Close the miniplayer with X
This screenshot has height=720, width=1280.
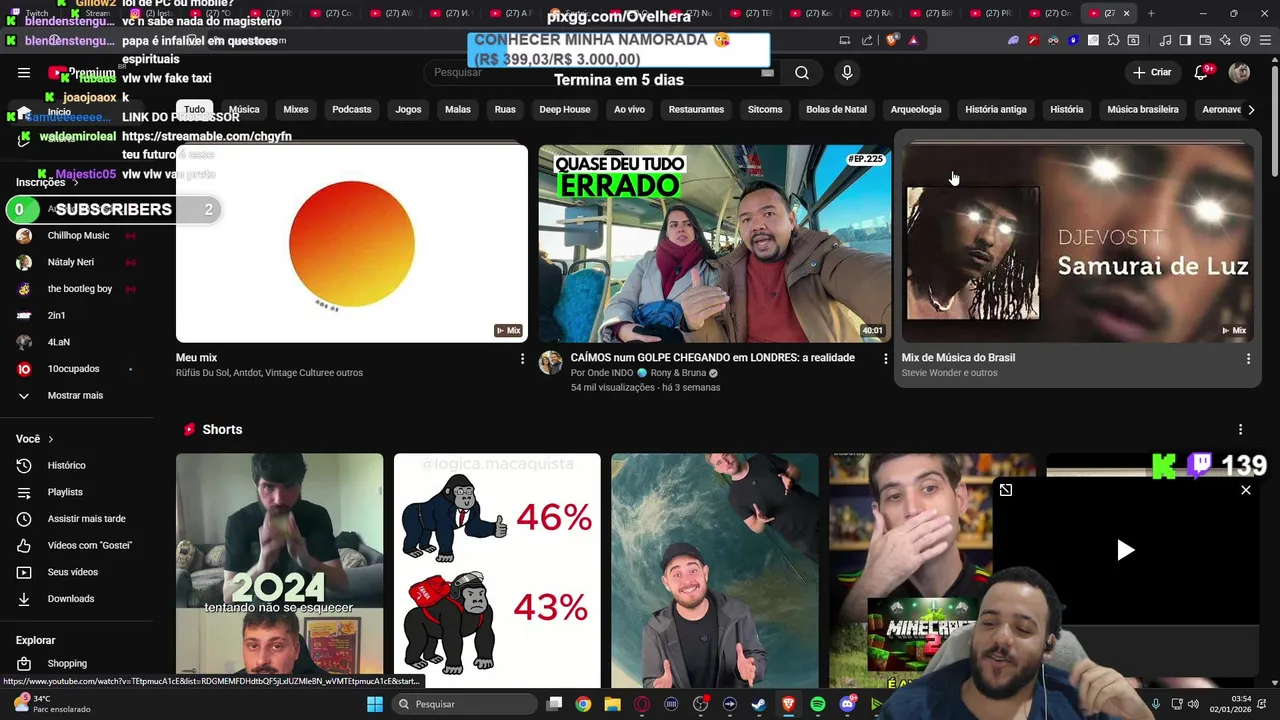(x=1246, y=490)
